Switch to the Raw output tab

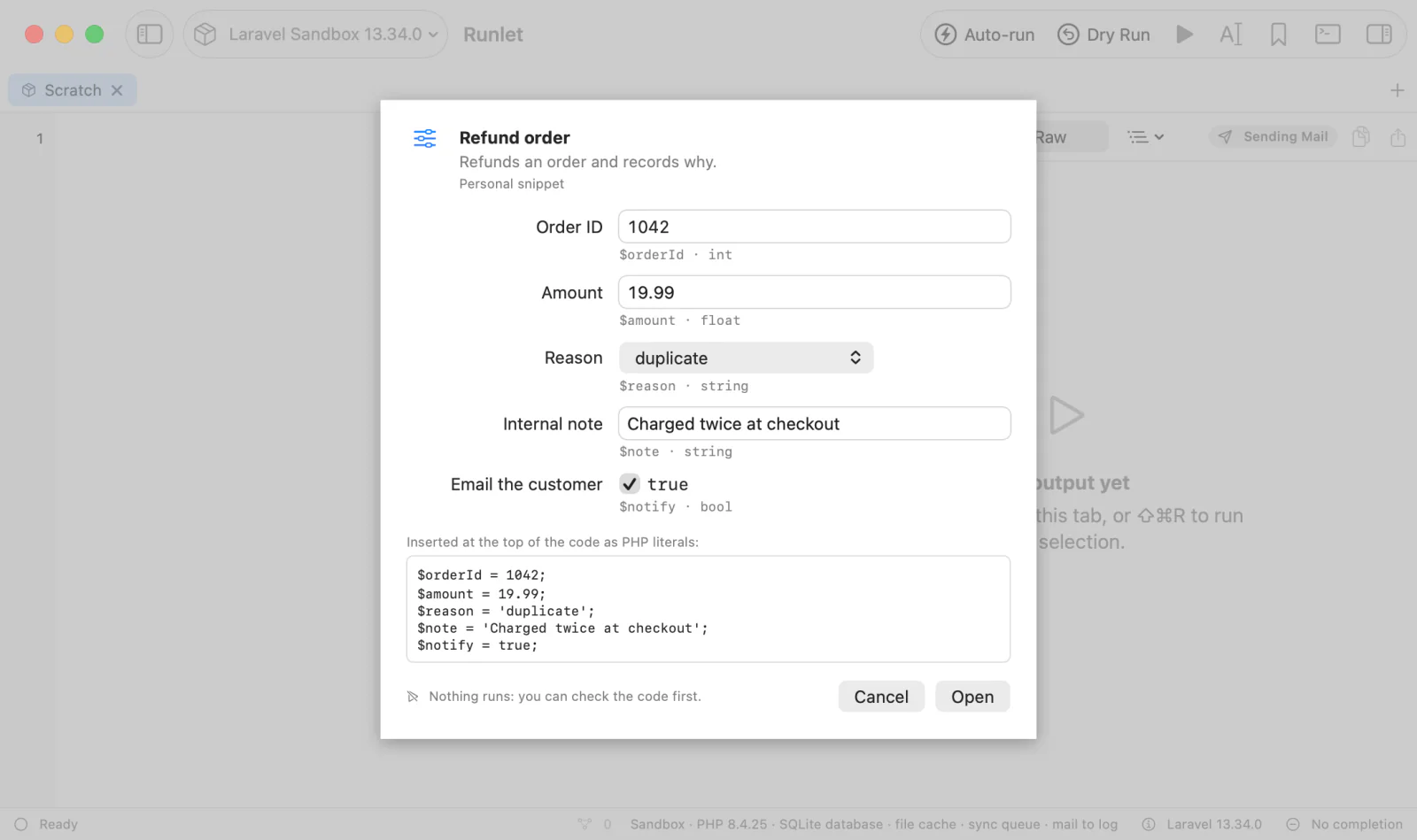pyautogui.click(x=1070, y=137)
